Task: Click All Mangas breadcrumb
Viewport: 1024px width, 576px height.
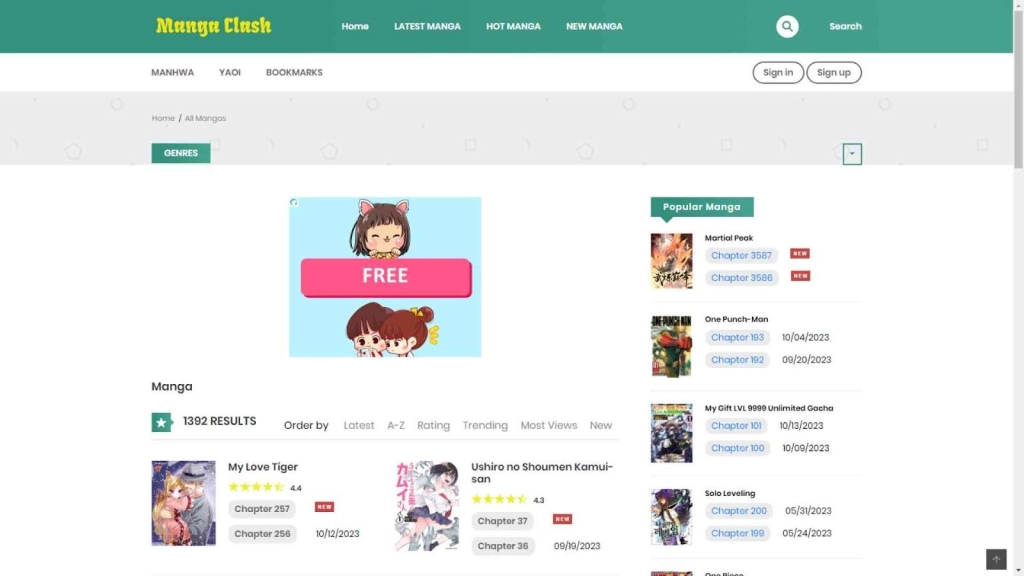Action: coord(205,118)
